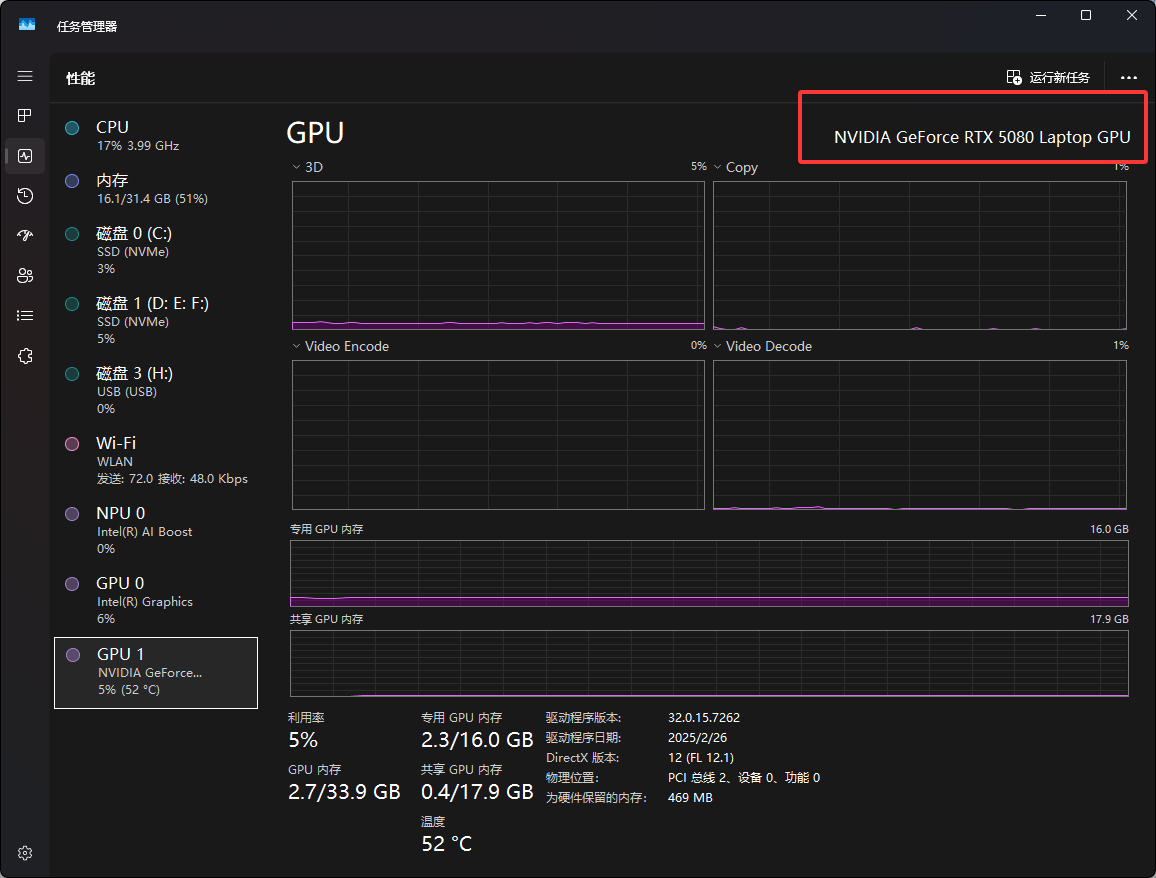Select 磁盘 0 (C:) entry
Screen dimensions: 1156x878
pyautogui.click(x=156, y=250)
